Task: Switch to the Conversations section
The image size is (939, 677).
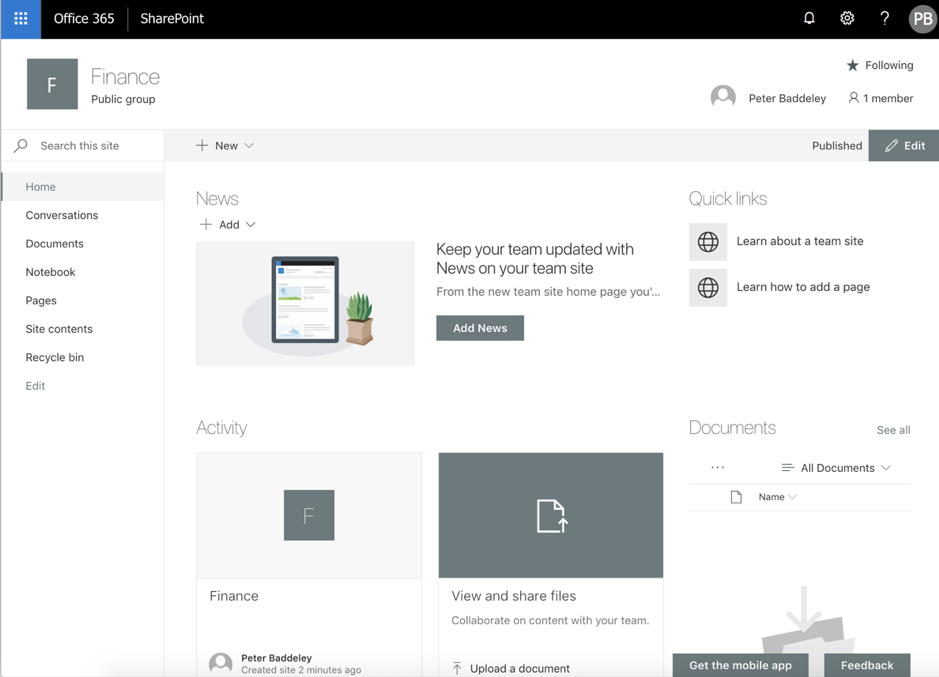Action: point(61,215)
